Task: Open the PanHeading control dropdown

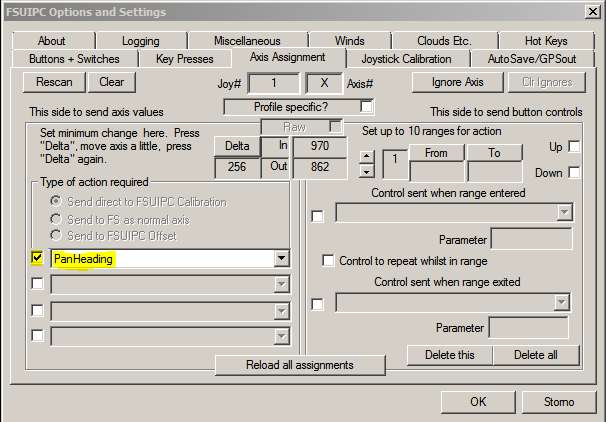Action: (281, 258)
